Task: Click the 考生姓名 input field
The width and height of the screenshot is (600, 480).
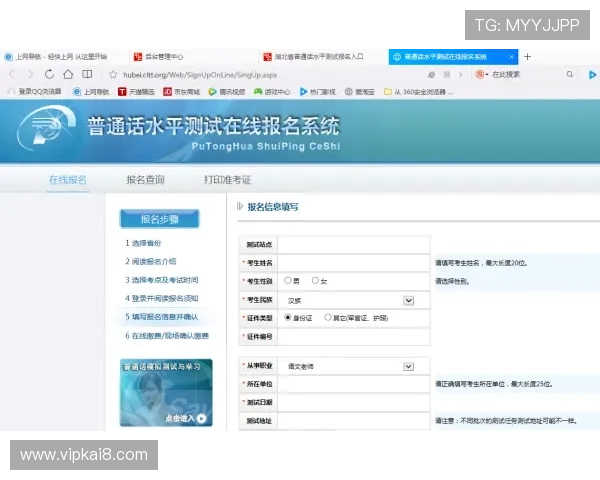Action: coord(354,263)
